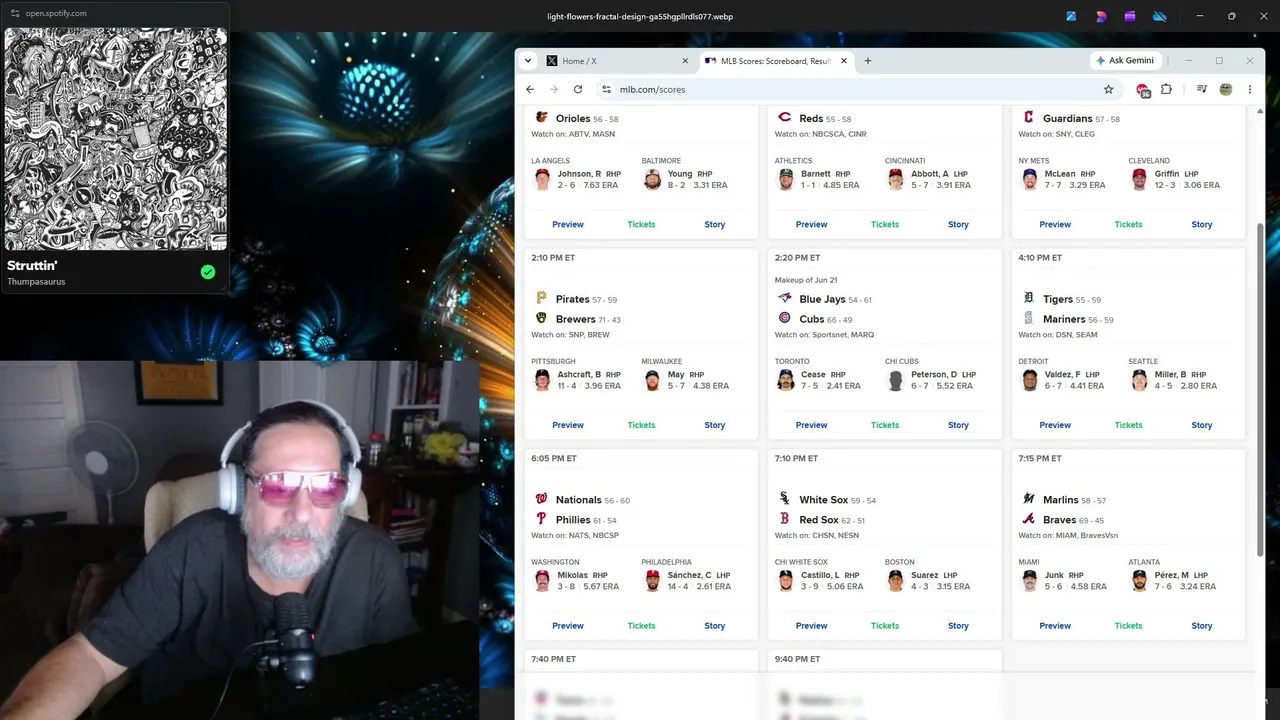This screenshot has width=1280, height=720.
Task: Open Preview for Pirates vs Brewers game
Action: (568, 425)
